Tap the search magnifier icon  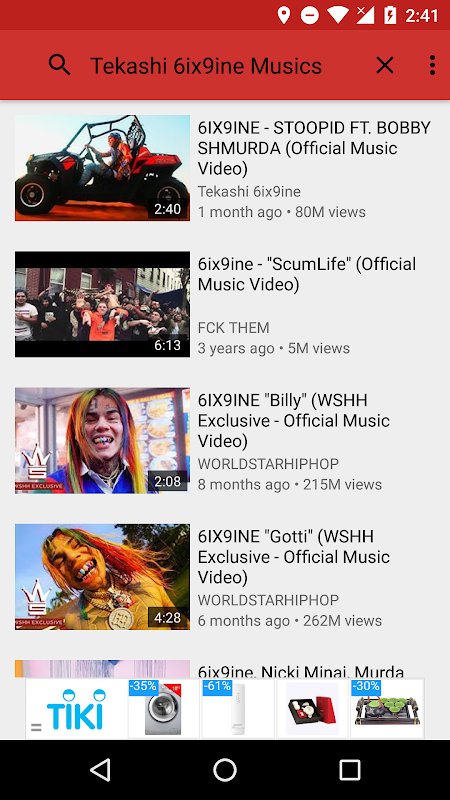click(x=60, y=65)
